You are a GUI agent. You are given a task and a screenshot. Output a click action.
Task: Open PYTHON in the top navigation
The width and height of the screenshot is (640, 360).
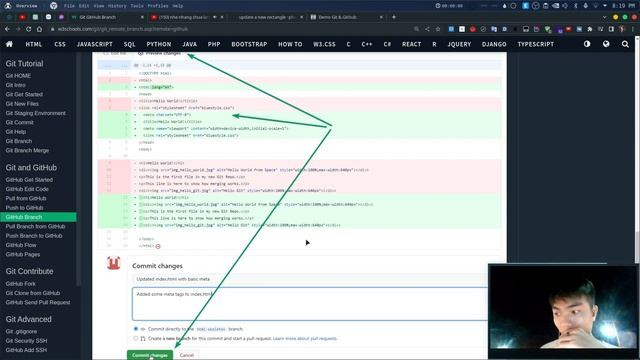[x=159, y=44]
